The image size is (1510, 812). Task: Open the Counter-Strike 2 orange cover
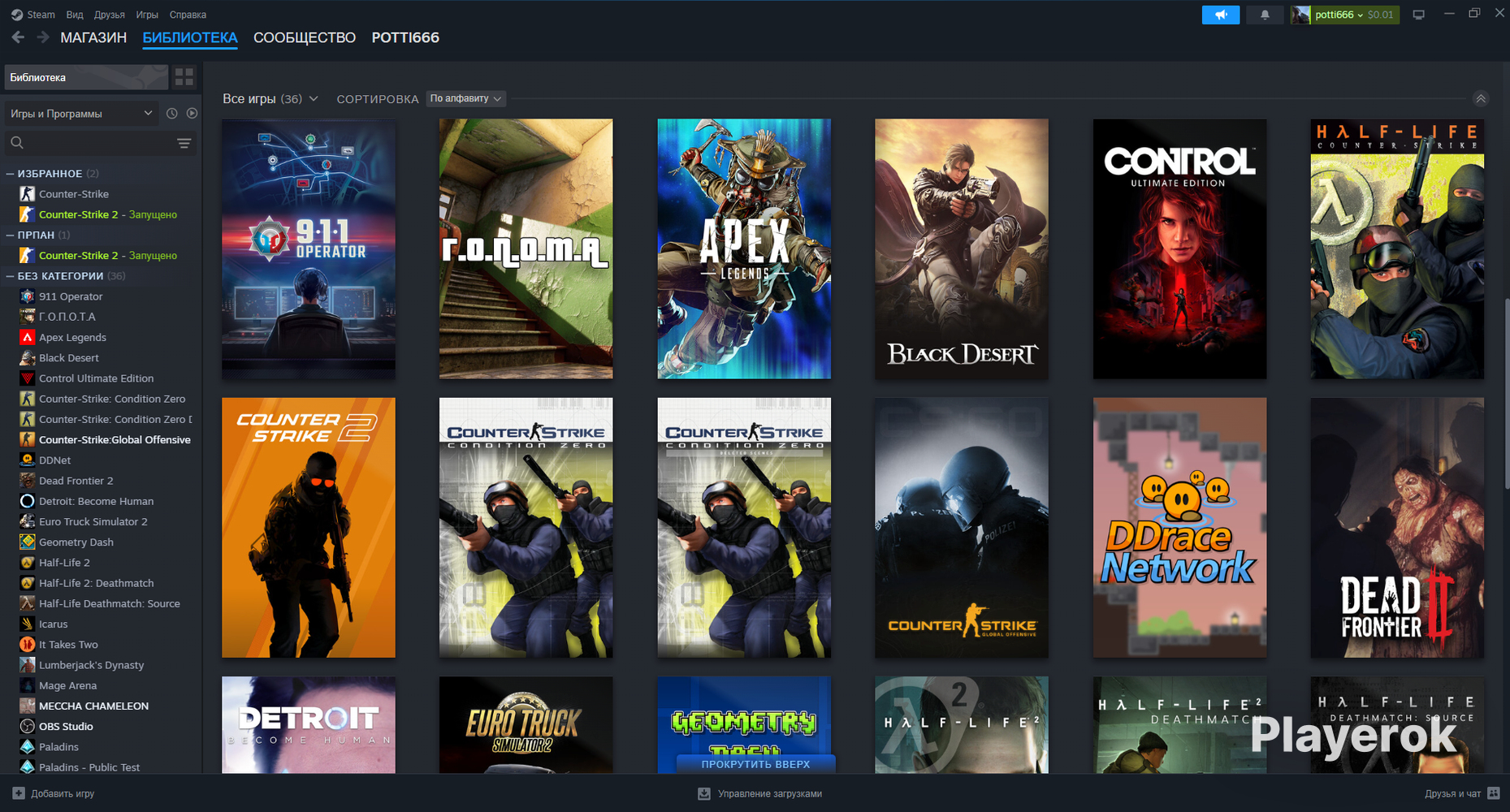point(309,528)
